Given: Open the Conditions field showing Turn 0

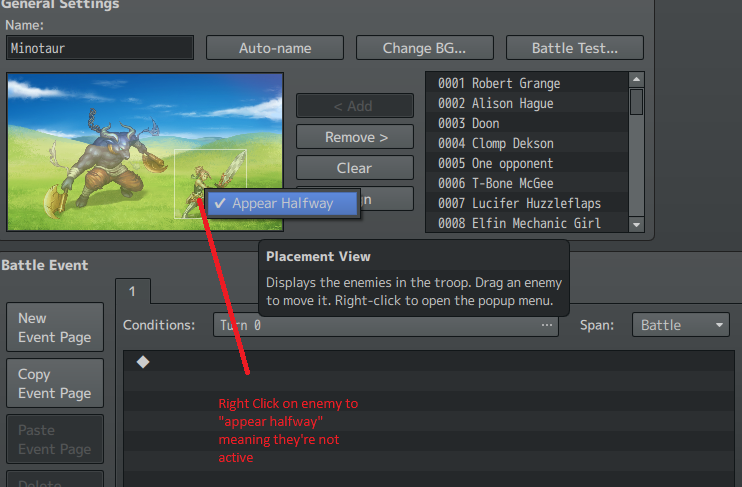Looking at the screenshot, I should point(386,325).
